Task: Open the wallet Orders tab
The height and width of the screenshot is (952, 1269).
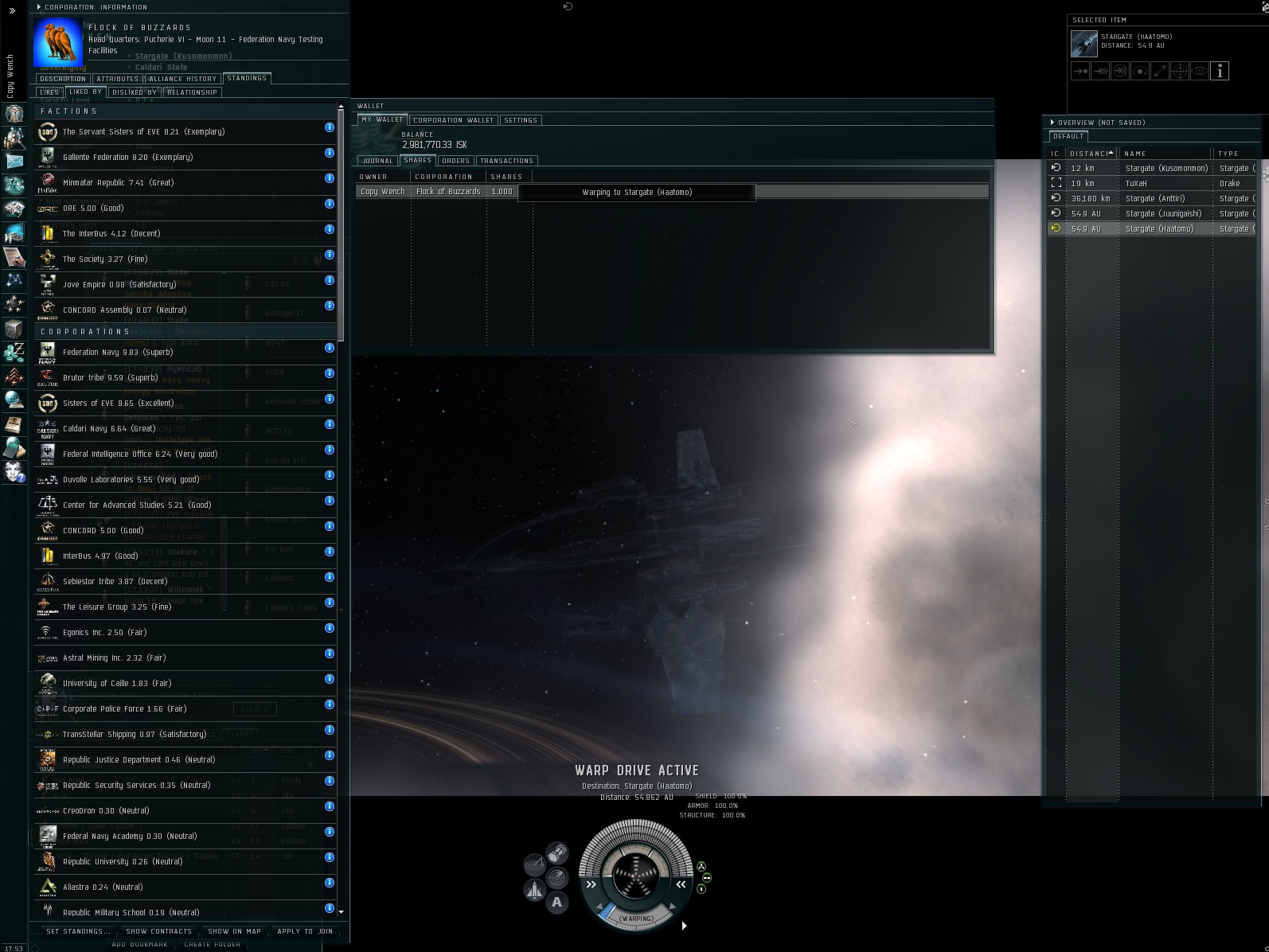Action: click(x=455, y=161)
